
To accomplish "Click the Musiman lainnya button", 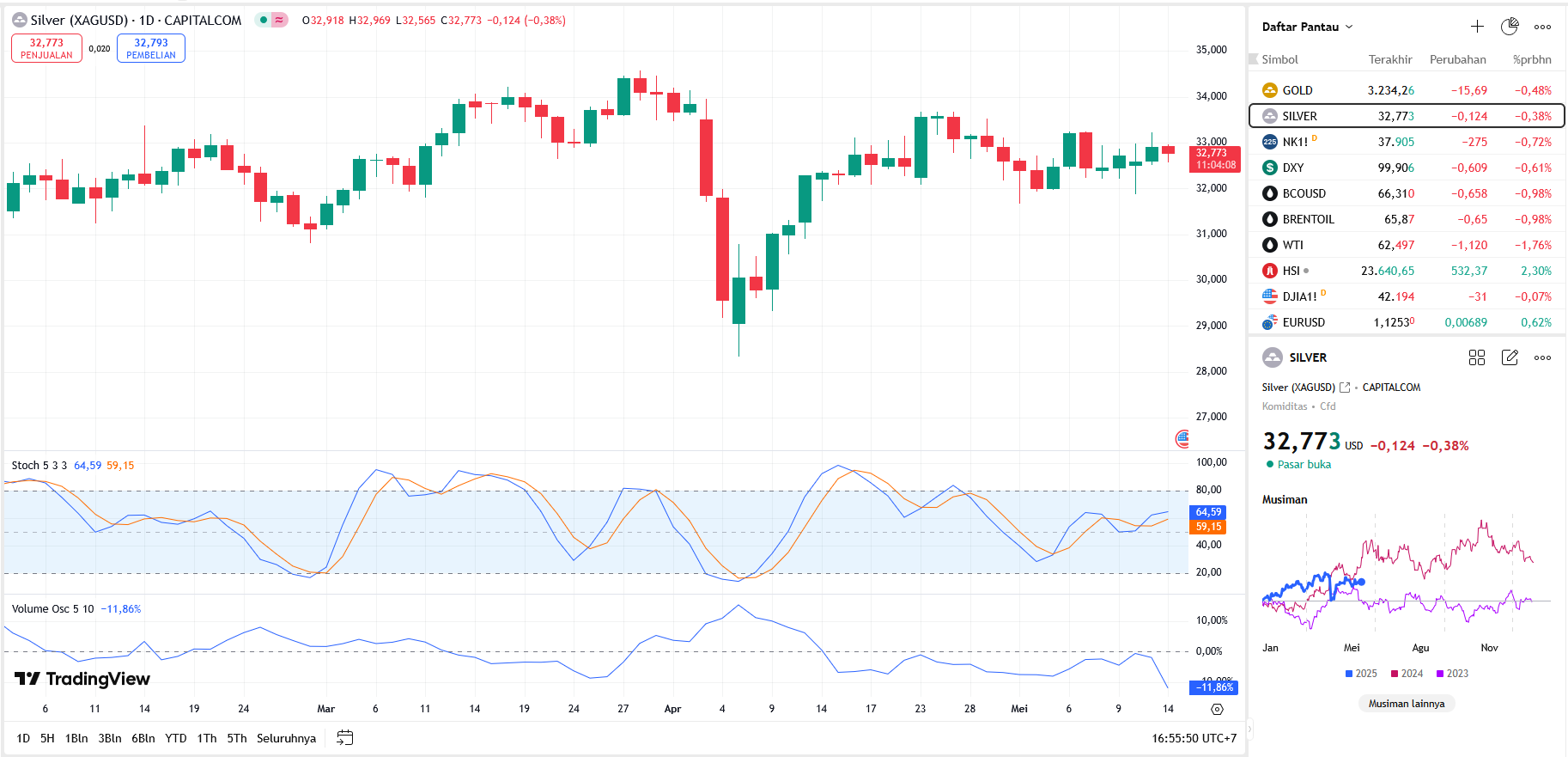I will pos(1406,704).
